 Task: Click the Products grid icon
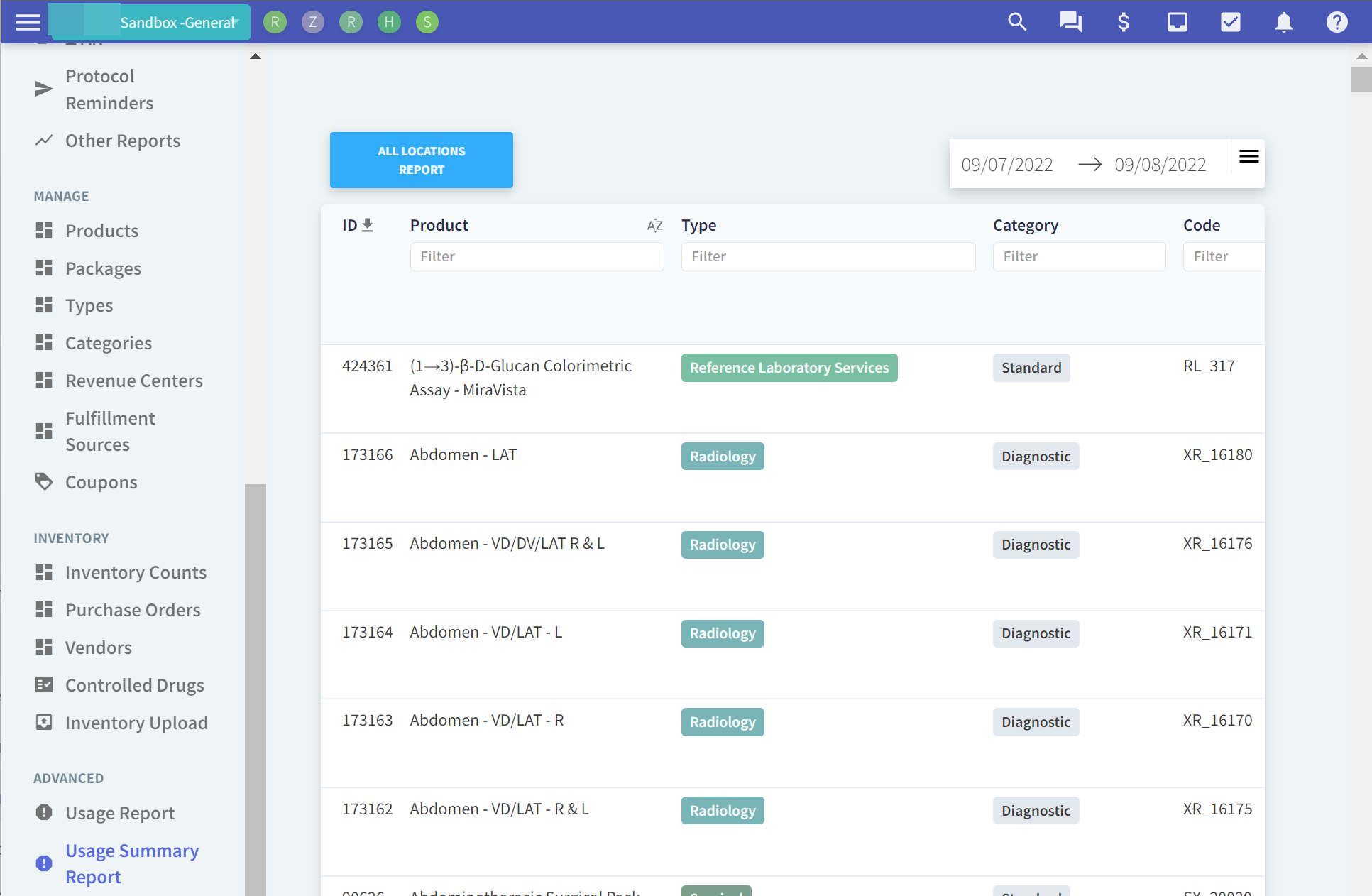pyautogui.click(x=44, y=230)
